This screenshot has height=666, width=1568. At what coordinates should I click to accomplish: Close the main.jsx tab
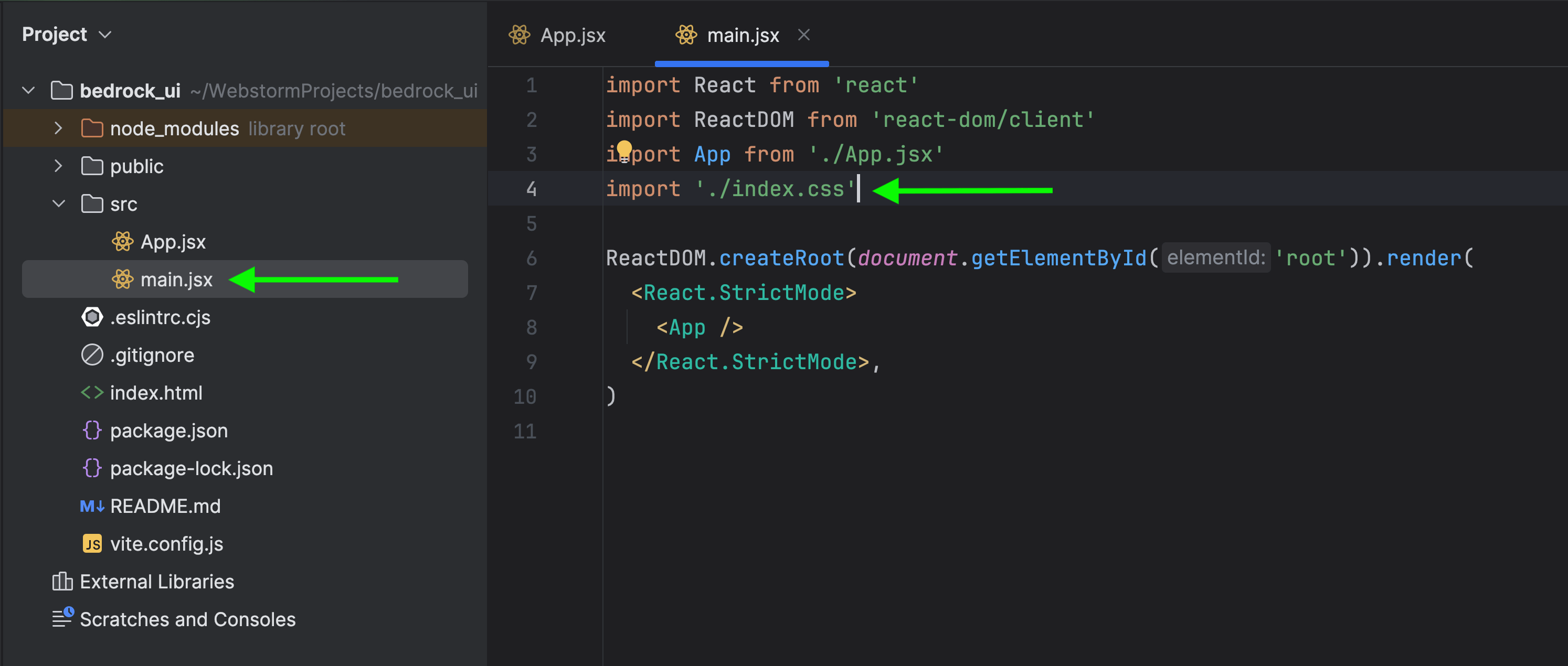(x=803, y=35)
